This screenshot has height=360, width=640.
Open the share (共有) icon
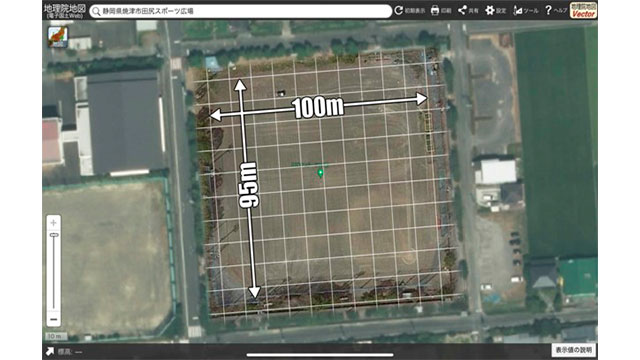[x=462, y=10]
